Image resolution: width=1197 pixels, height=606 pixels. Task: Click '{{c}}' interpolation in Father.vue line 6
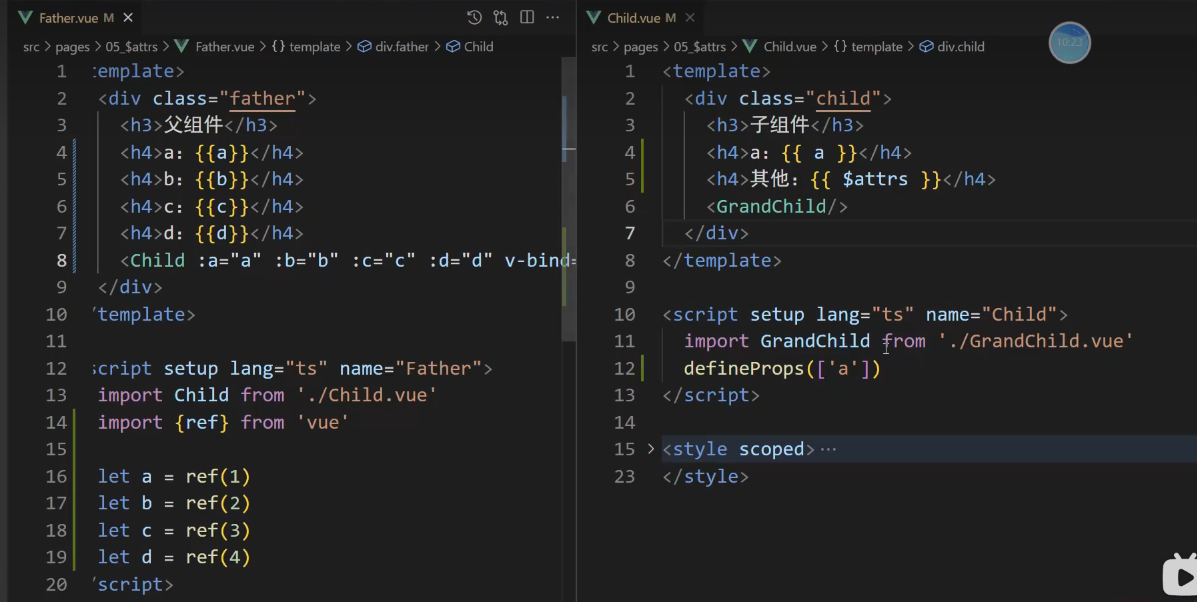(x=222, y=207)
